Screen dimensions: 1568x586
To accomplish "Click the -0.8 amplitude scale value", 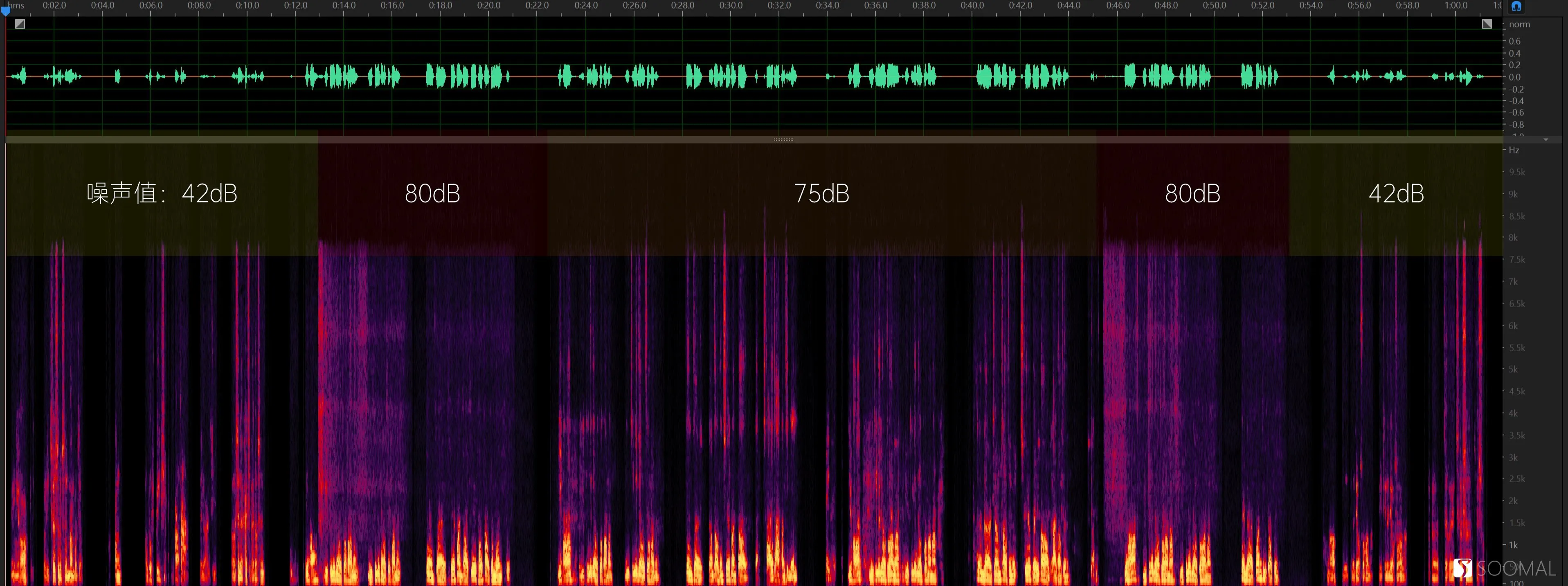I will click(x=1517, y=125).
